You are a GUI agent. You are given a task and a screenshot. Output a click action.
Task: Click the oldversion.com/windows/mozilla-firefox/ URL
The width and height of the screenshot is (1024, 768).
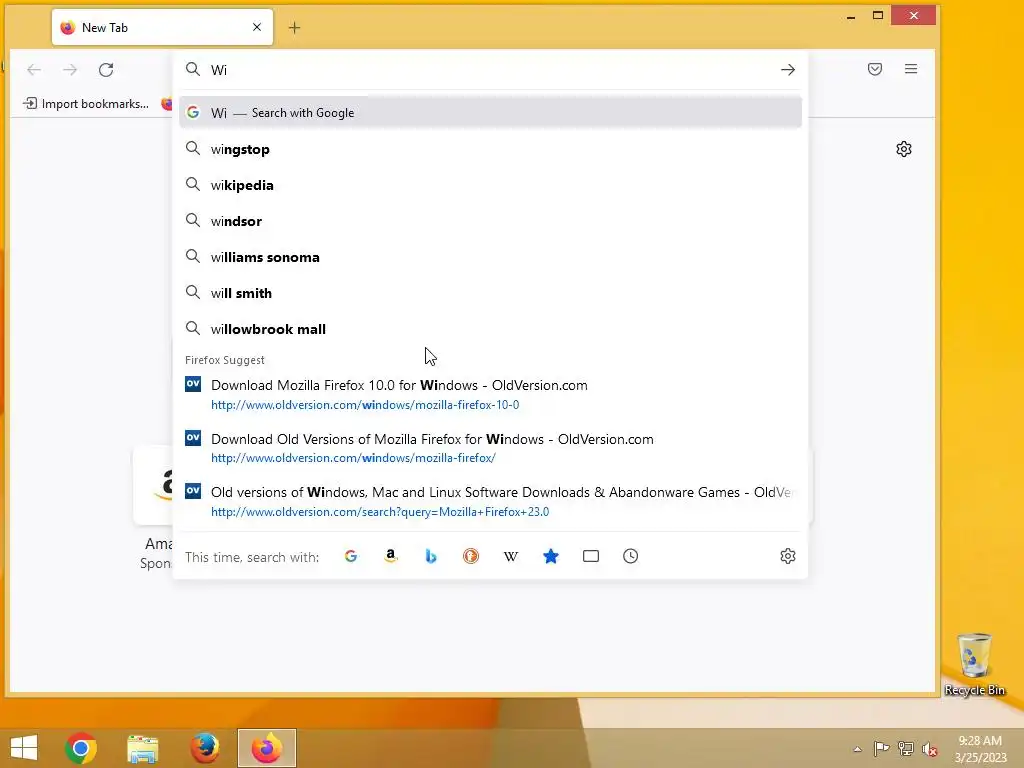point(353,458)
